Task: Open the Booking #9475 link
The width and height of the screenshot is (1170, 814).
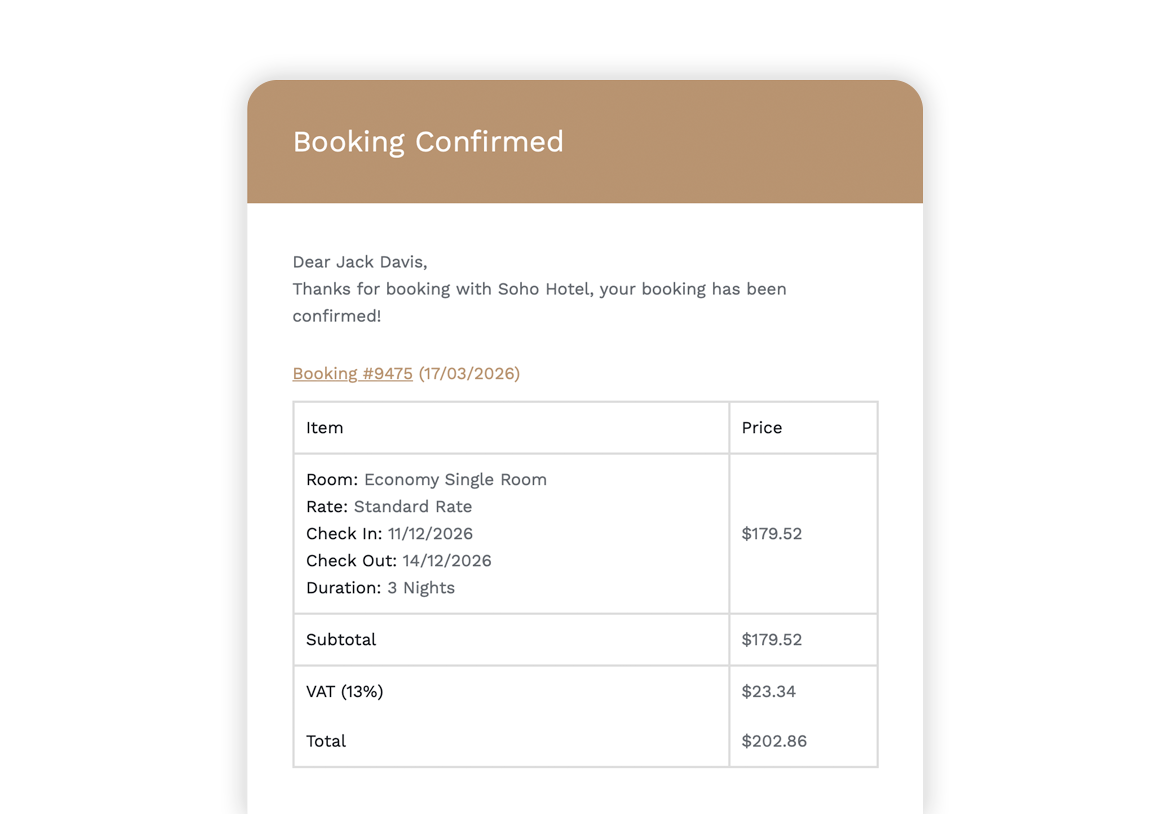Action: 352,373
